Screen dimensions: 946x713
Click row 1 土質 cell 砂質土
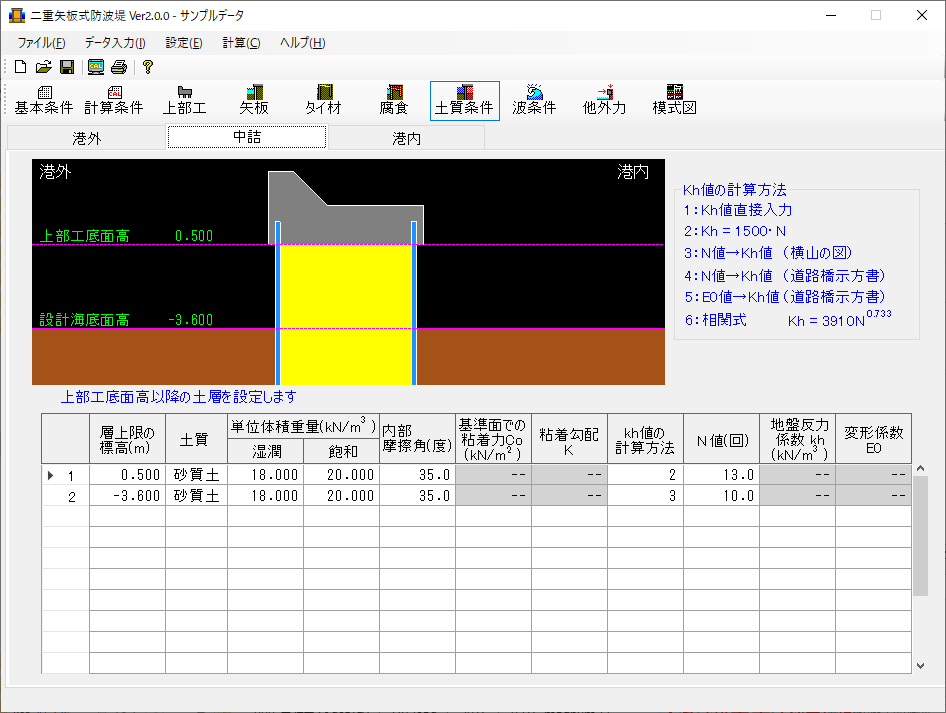click(x=197, y=475)
